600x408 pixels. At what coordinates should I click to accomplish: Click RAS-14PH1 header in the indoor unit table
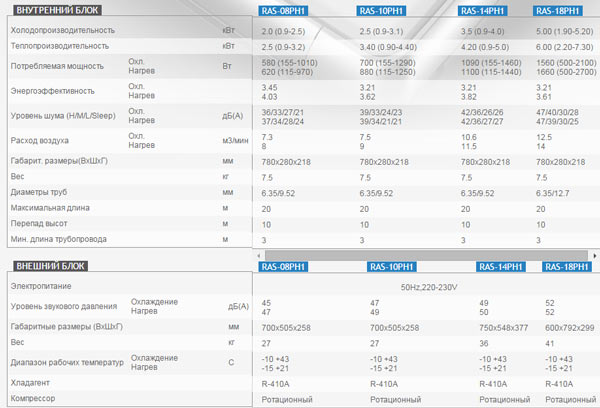[483, 11]
